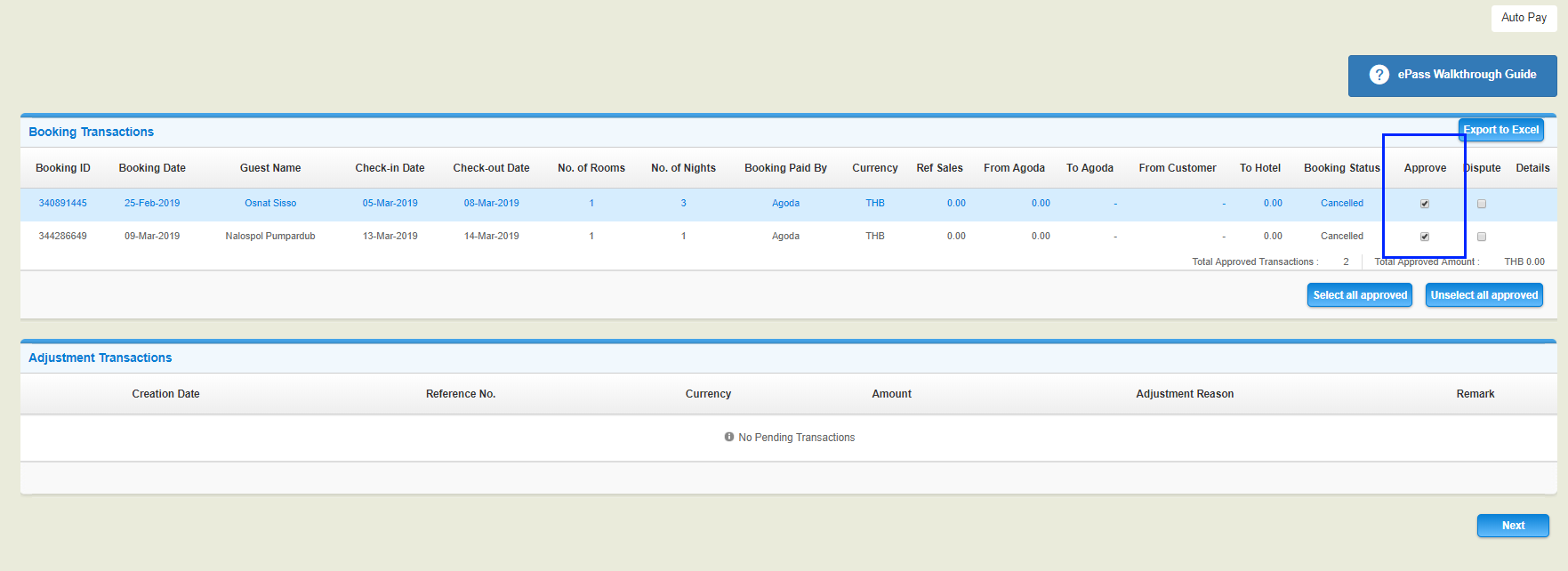This screenshot has width=1568, height=571.
Task: Click the question mark help icon
Action: [x=1379, y=75]
